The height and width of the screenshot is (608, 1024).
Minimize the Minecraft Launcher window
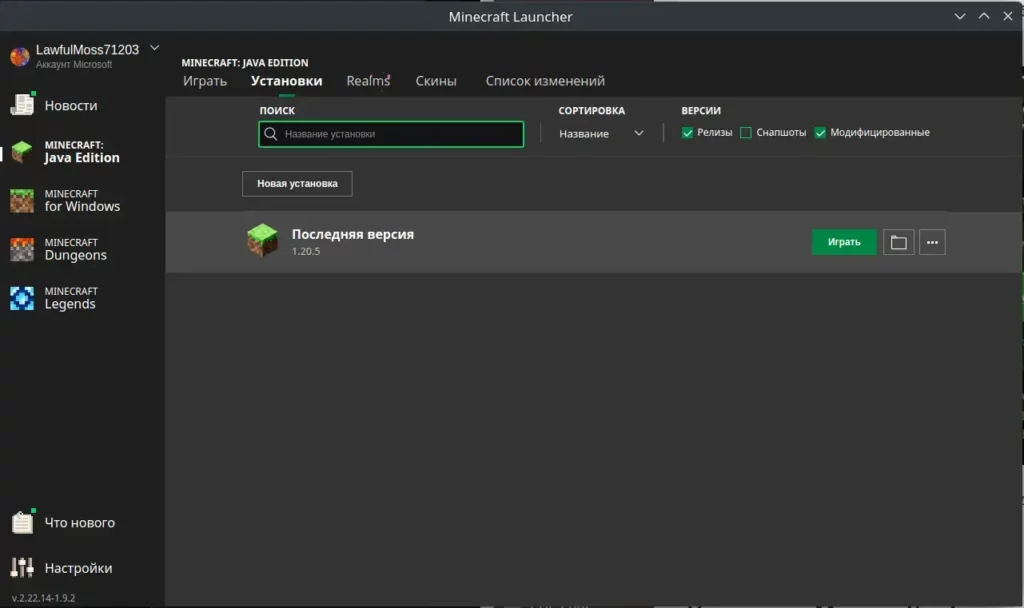pos(960,16)
